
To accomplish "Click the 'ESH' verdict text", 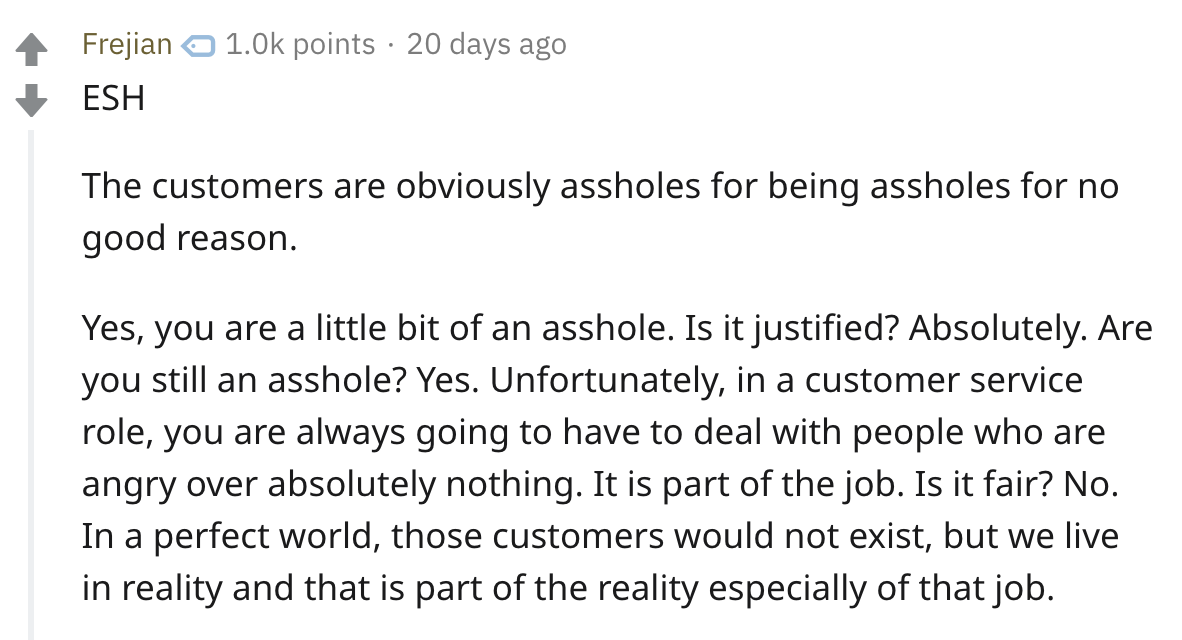I will [114, 98].
